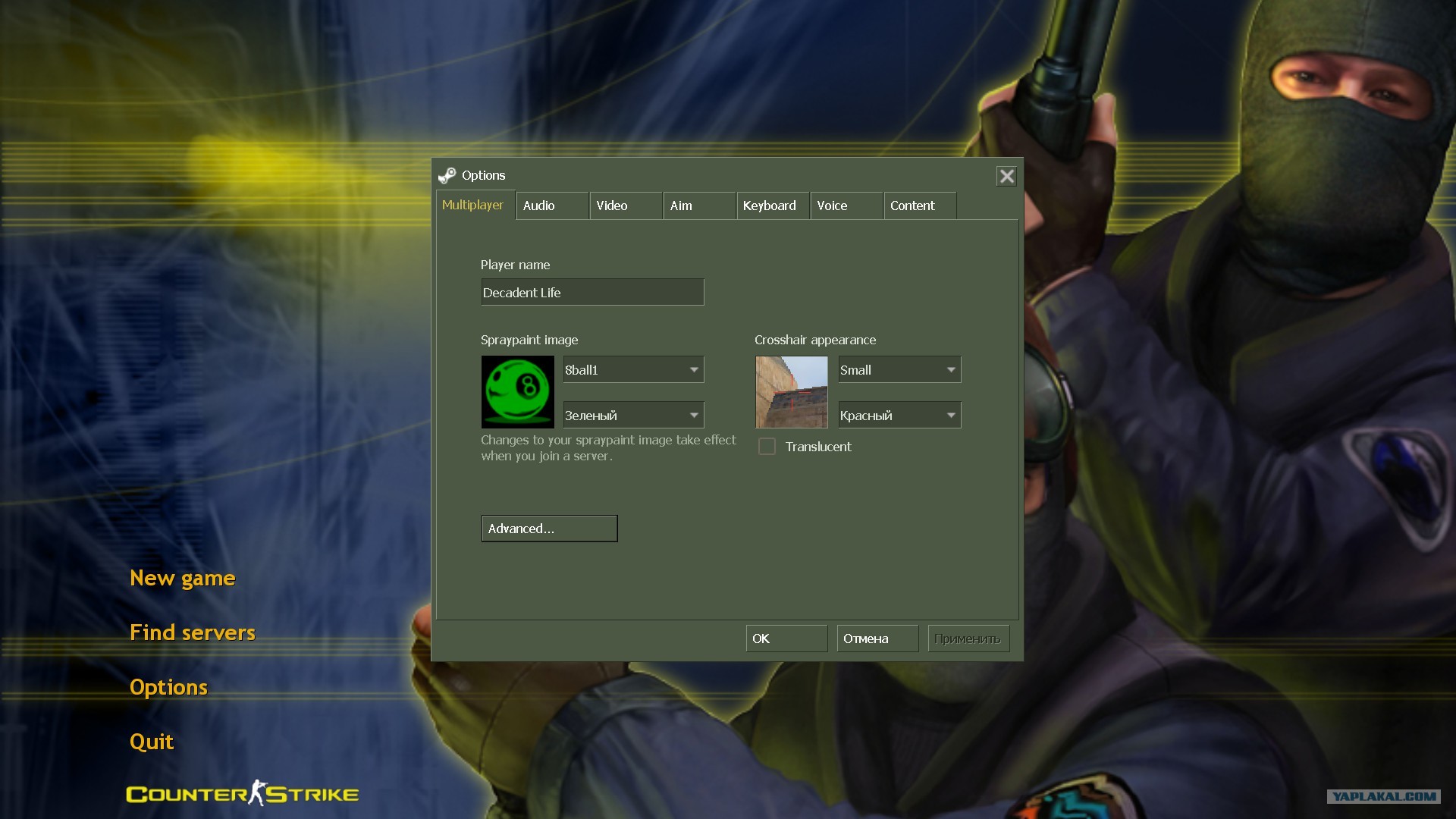Switch to the Multiplayer tab
The image size is (1456, 819).
point(475,205)
